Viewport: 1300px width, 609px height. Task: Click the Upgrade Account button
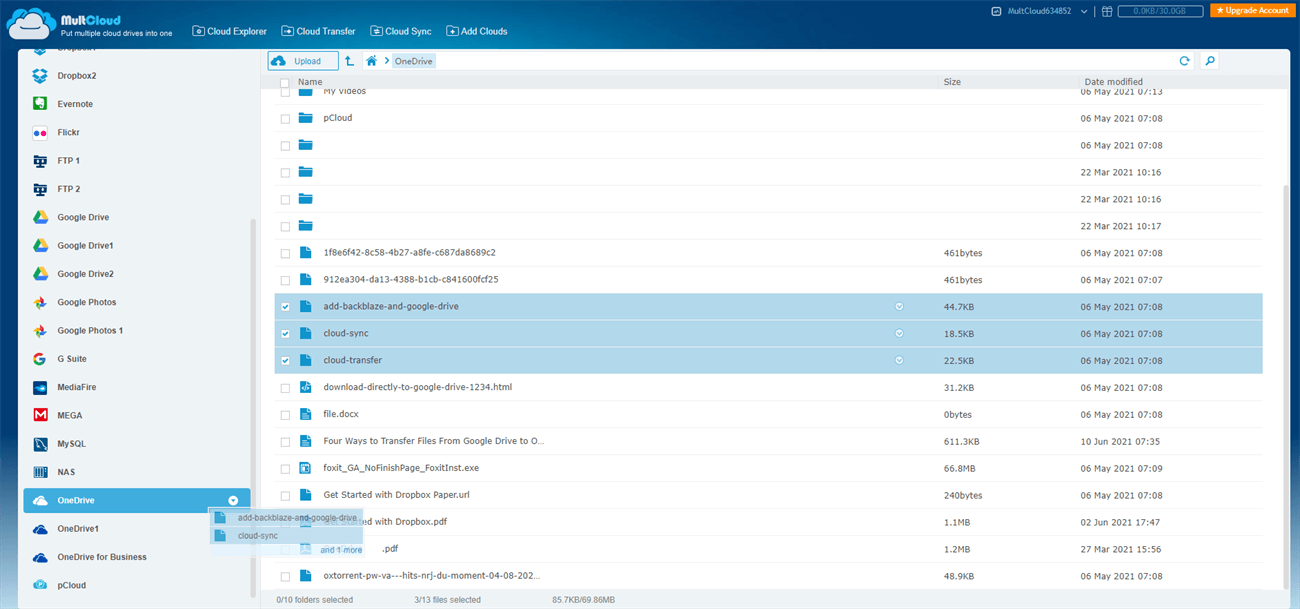tap(1250, 10)
